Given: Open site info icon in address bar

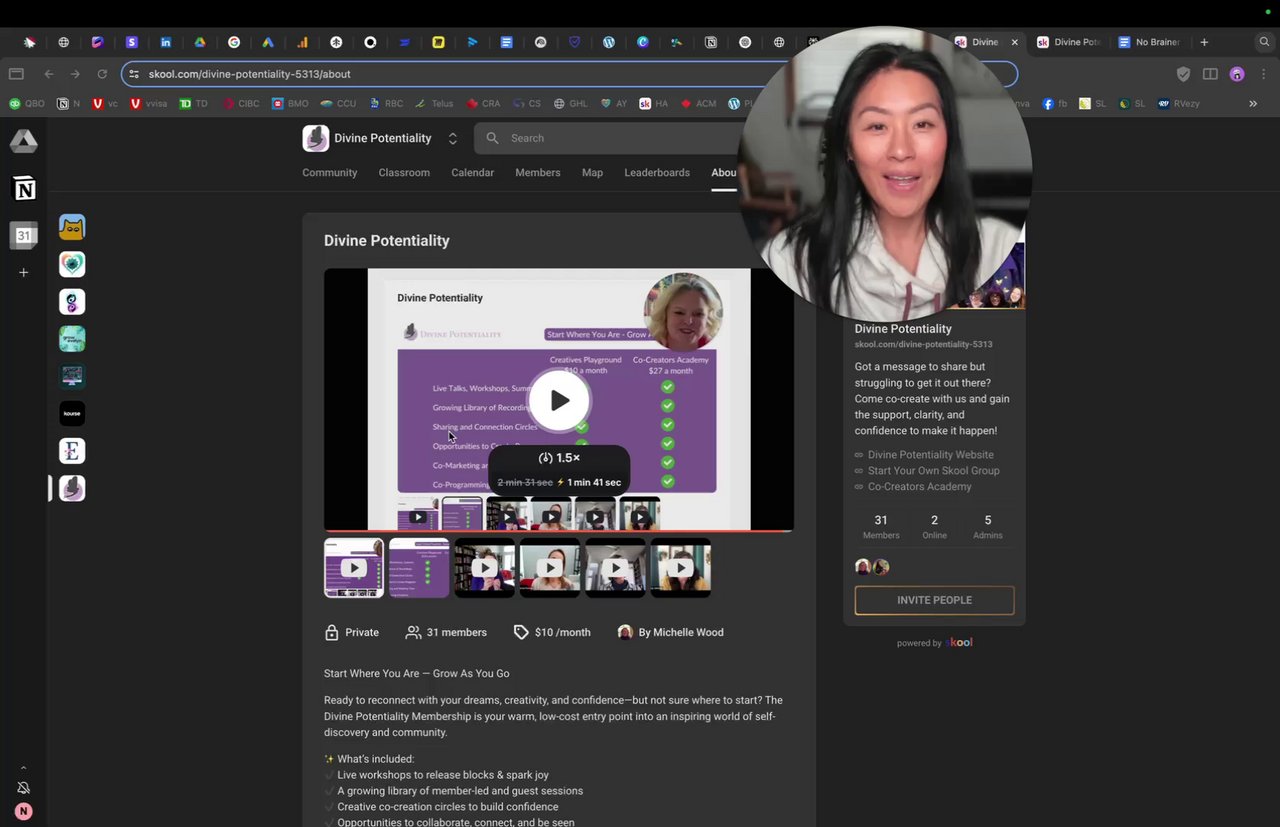Looking at the screenshot, I should [134, 74].
